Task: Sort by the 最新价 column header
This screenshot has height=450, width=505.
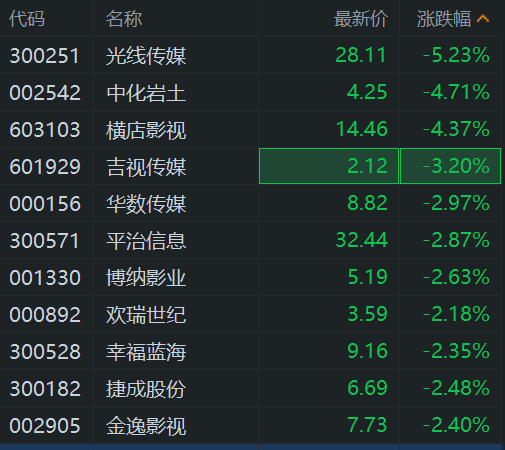Action: pos(361,19)
